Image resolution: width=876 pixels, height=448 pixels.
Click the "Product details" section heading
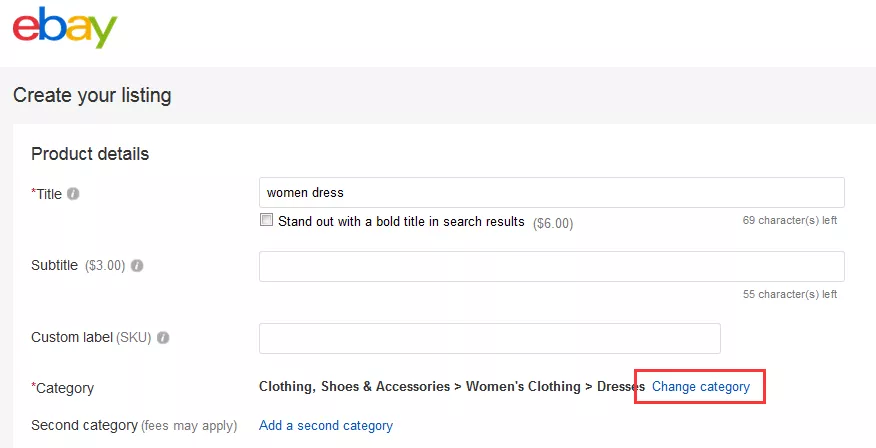(90, 154)
